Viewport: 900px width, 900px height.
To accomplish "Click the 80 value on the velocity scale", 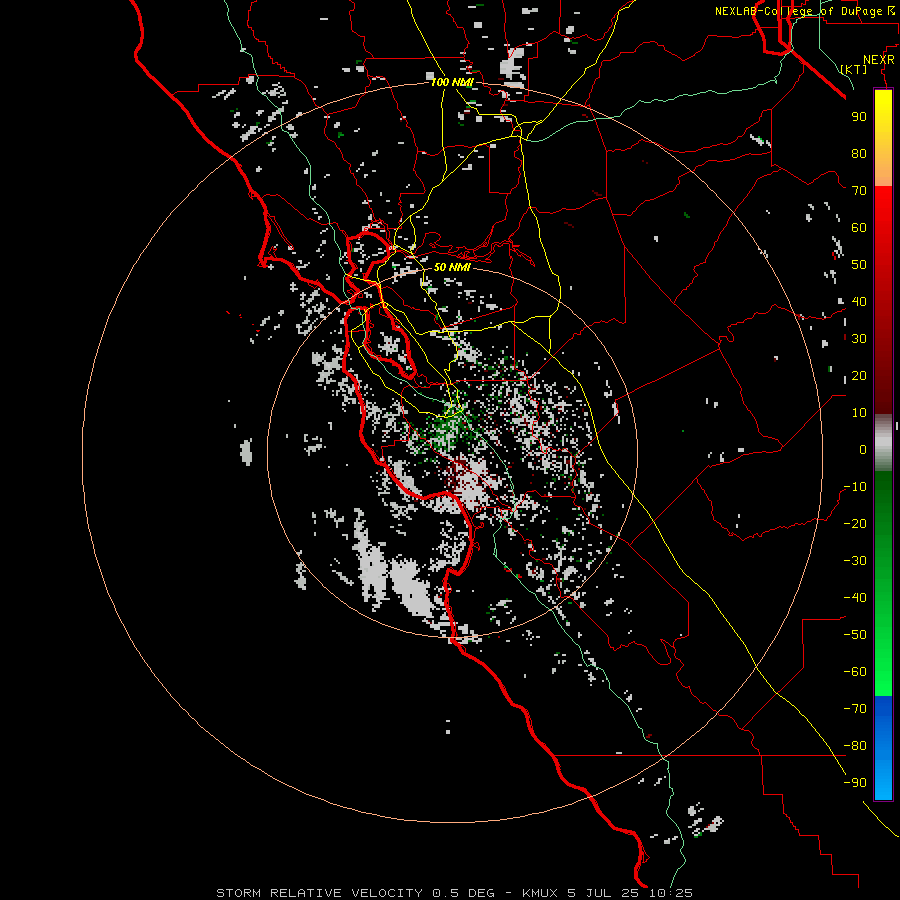I will [859, 153].
